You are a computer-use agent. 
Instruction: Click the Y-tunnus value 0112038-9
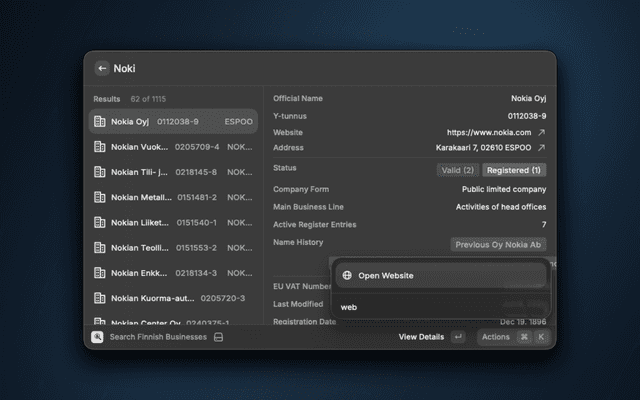[x=527, y=116]
